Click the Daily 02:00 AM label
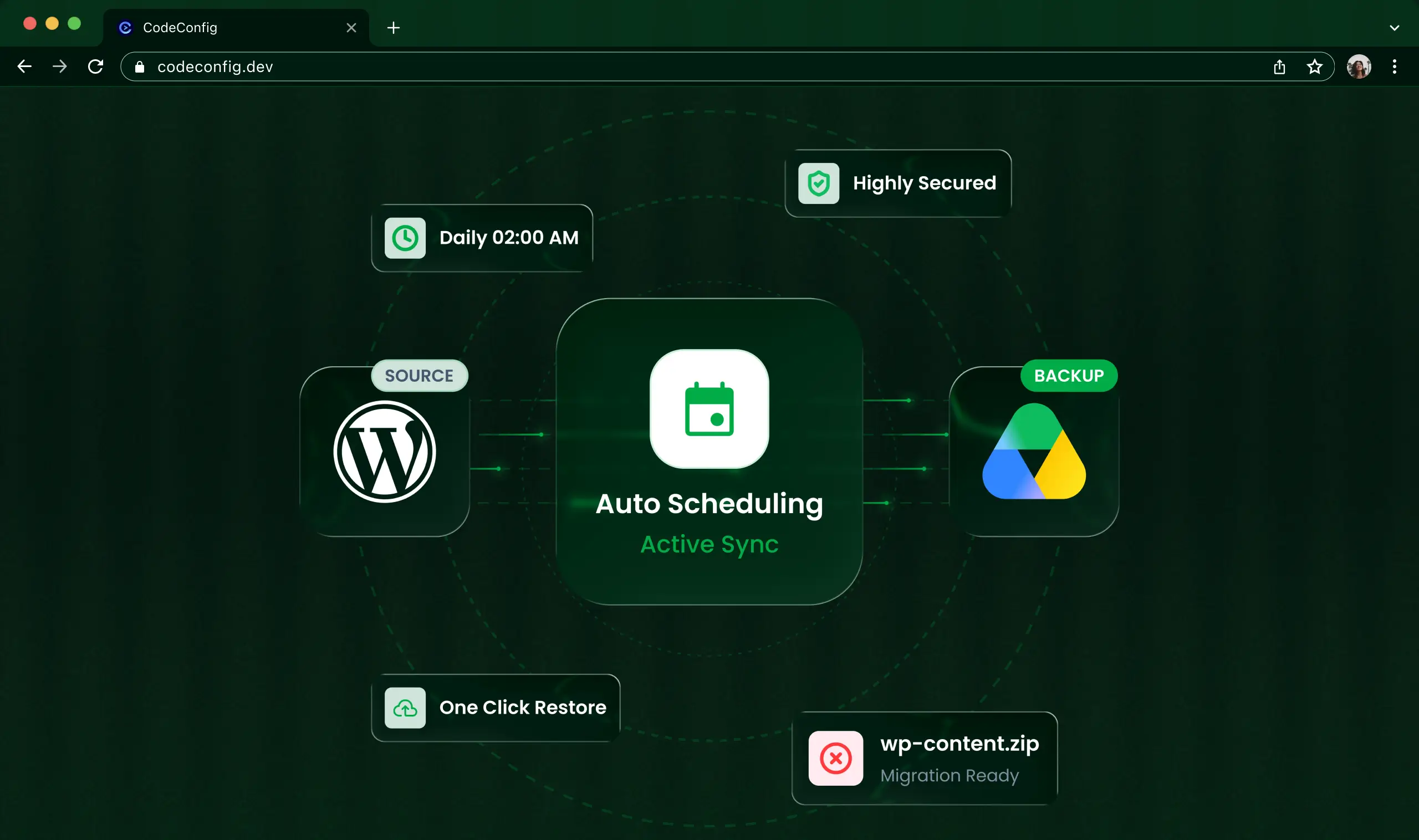Image resolution: width=1419 pixels, height=840 pixels. (509, 238)
